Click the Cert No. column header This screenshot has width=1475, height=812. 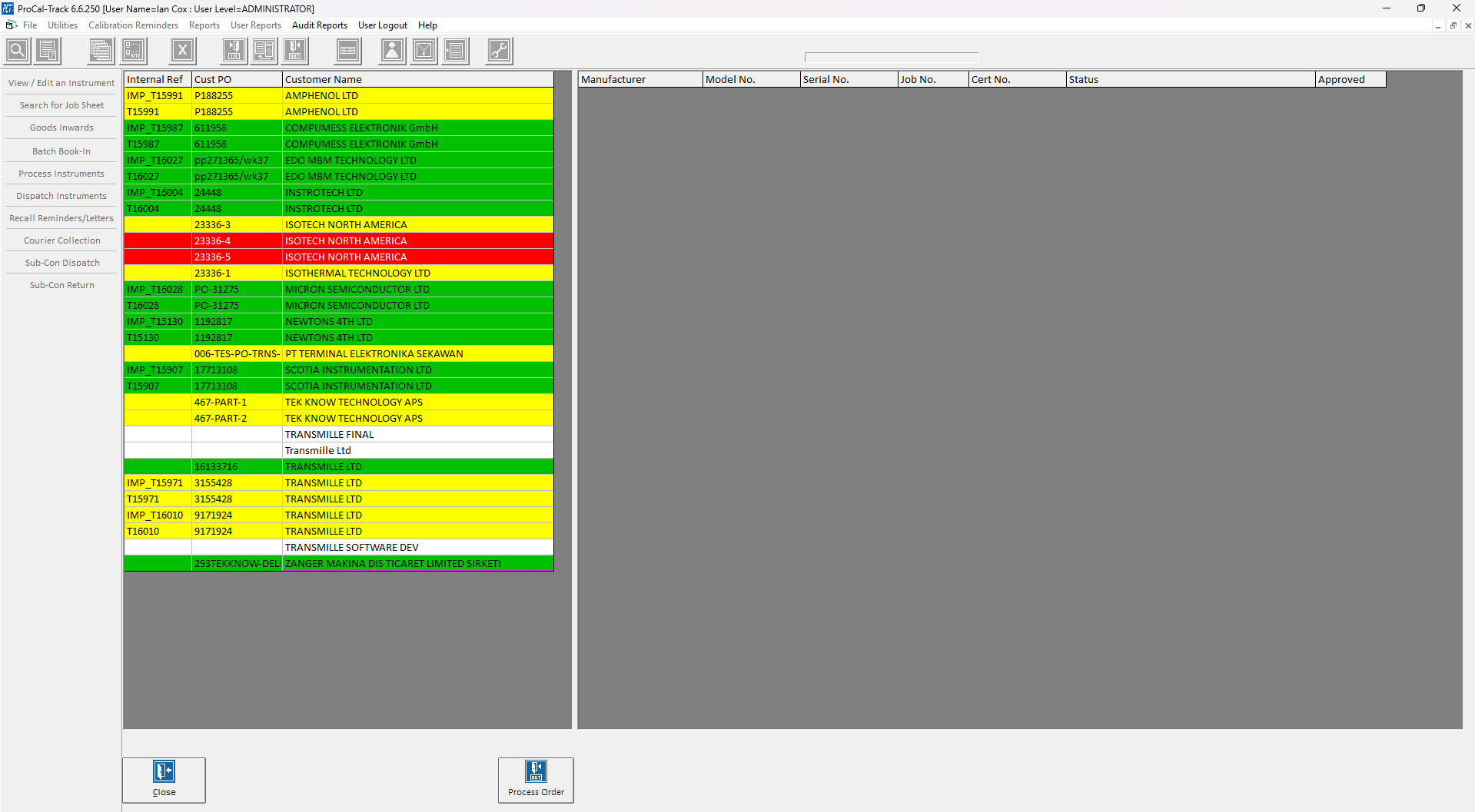pos(1018,79)
